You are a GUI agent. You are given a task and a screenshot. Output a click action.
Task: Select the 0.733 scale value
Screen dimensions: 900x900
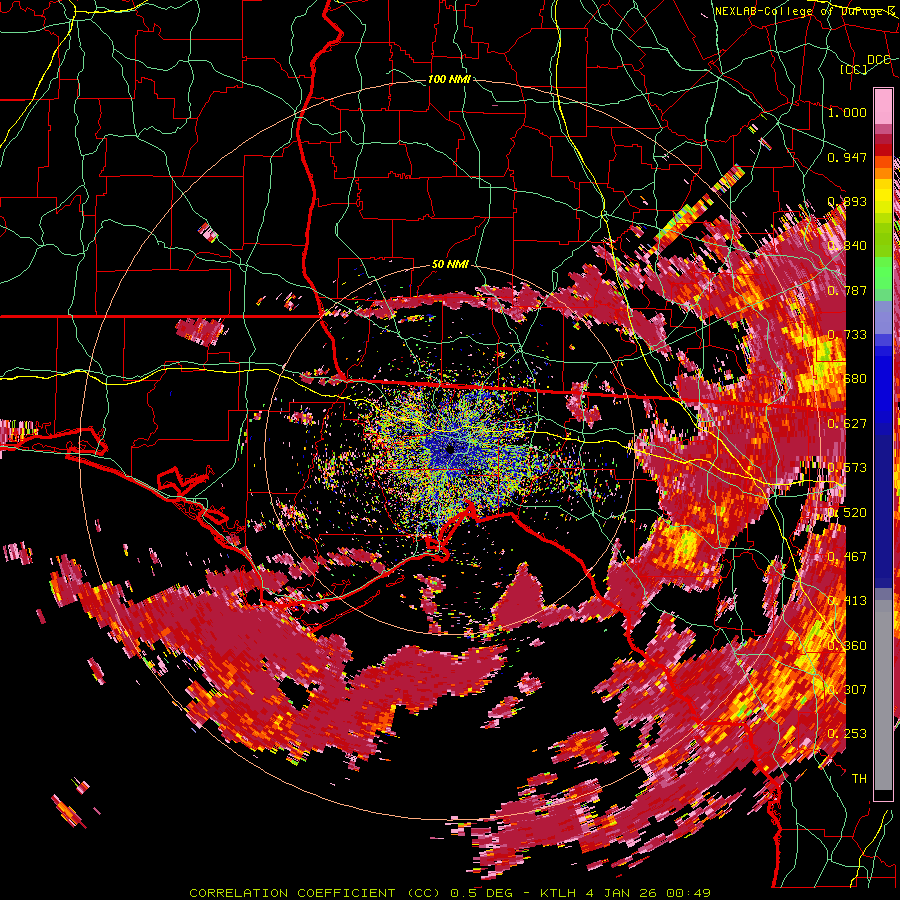coord(847,335)
